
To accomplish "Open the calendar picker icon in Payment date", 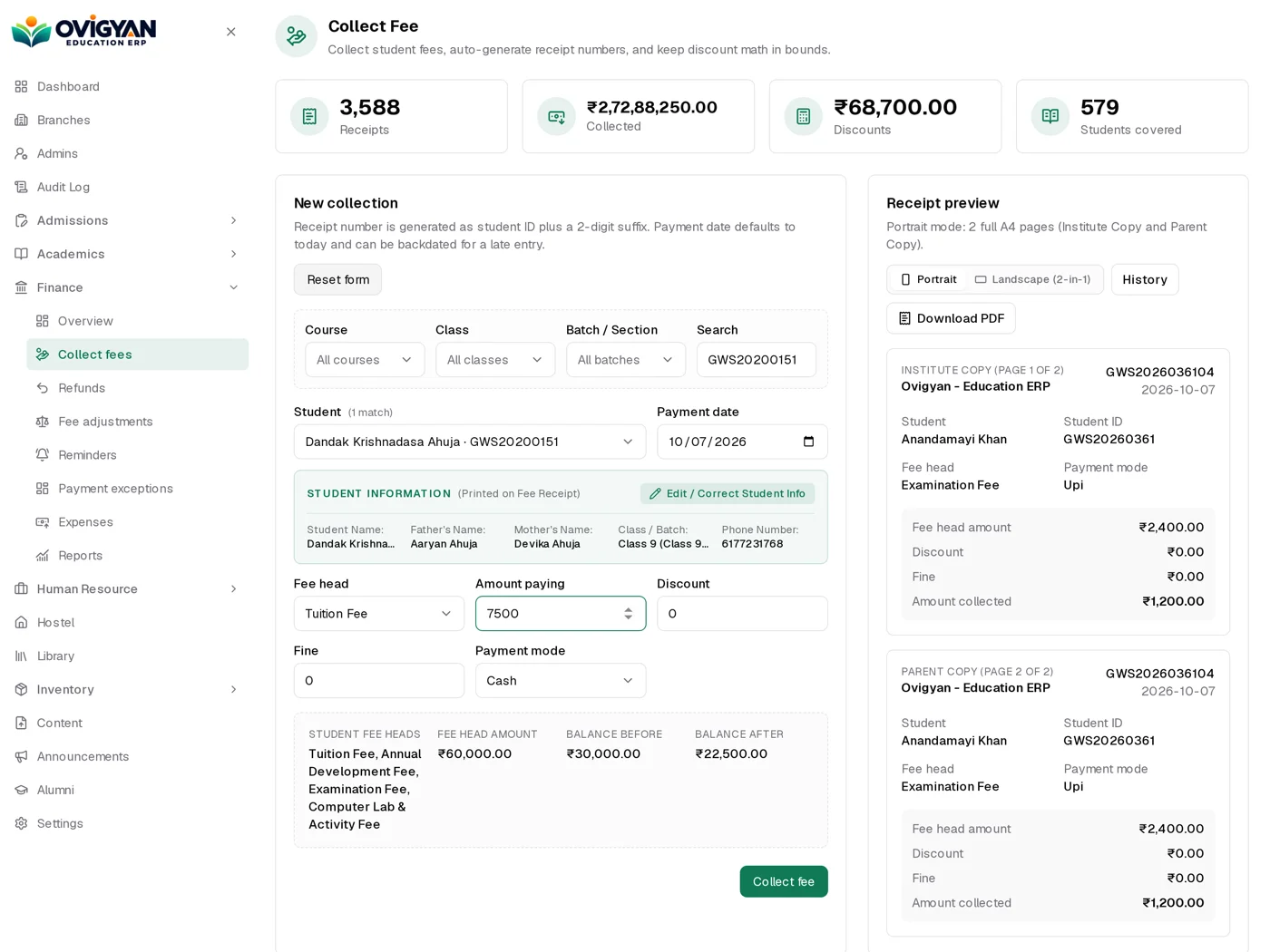I will point(808,442).
